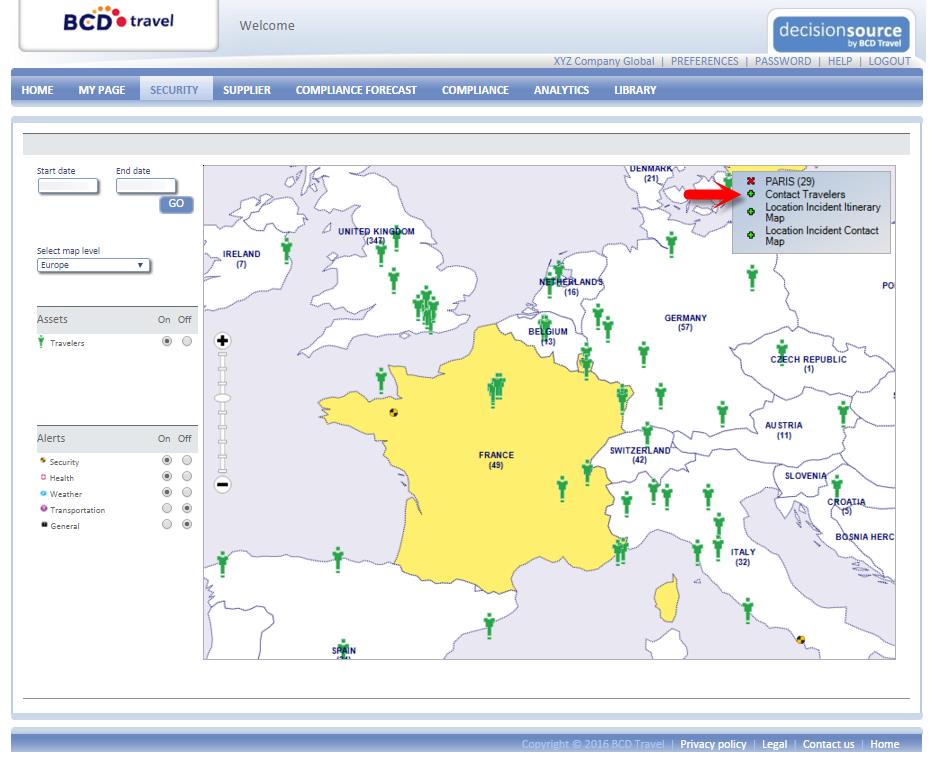Click the map zoom slider handle
The height and width of the screenshot is (768, 933).
[x=222, y=398]
